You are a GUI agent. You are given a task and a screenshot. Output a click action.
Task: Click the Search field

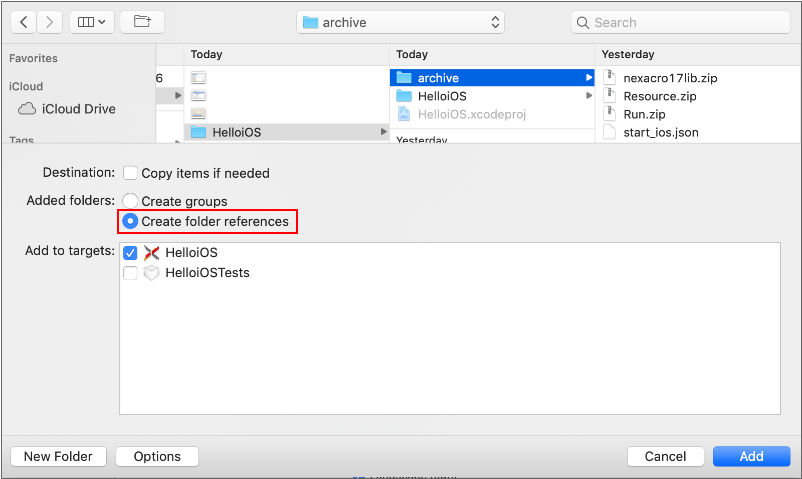[x=680, y=22]
